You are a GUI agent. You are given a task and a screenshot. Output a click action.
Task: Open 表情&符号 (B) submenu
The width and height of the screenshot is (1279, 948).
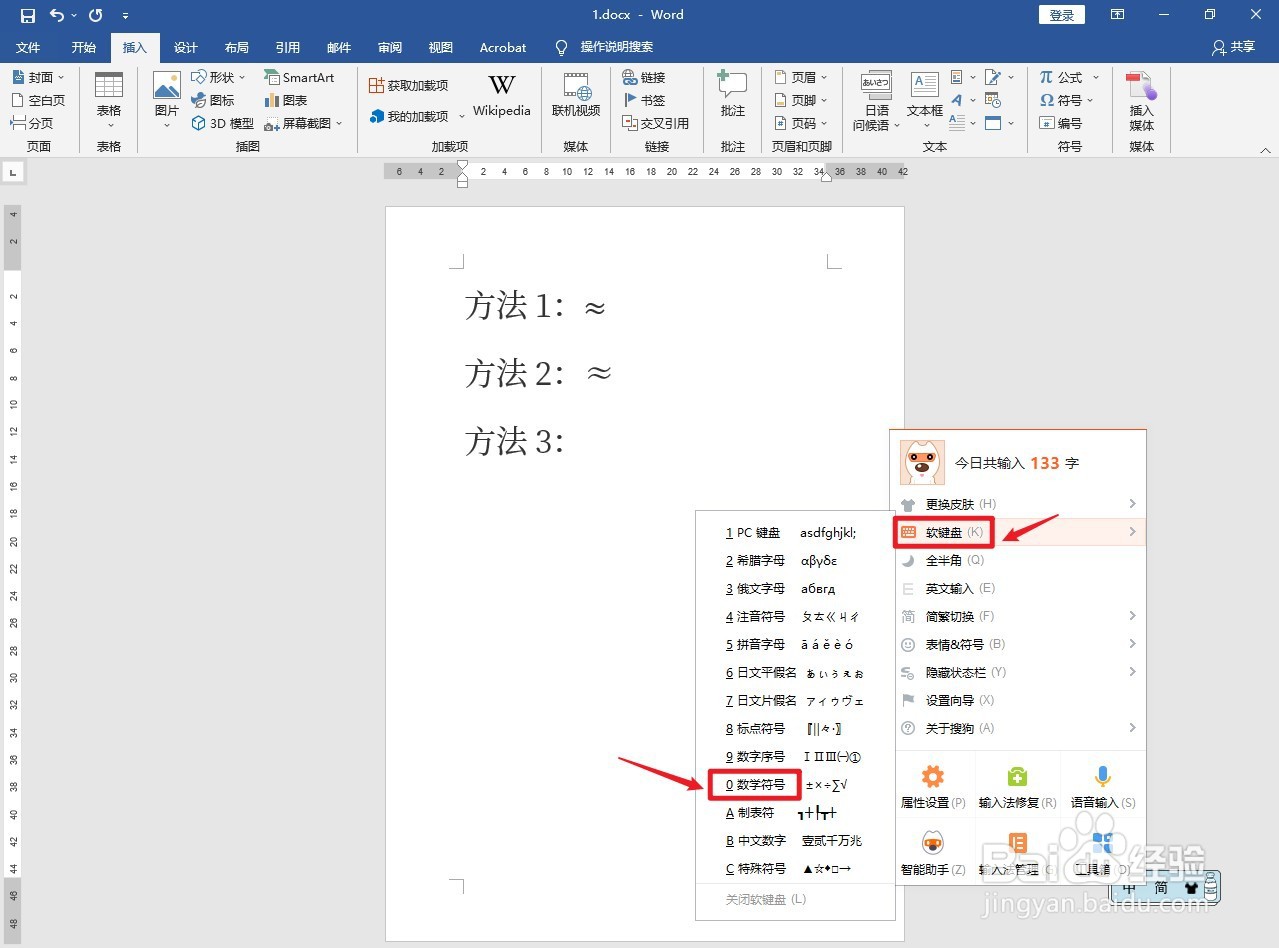(x=1018, y=644)
